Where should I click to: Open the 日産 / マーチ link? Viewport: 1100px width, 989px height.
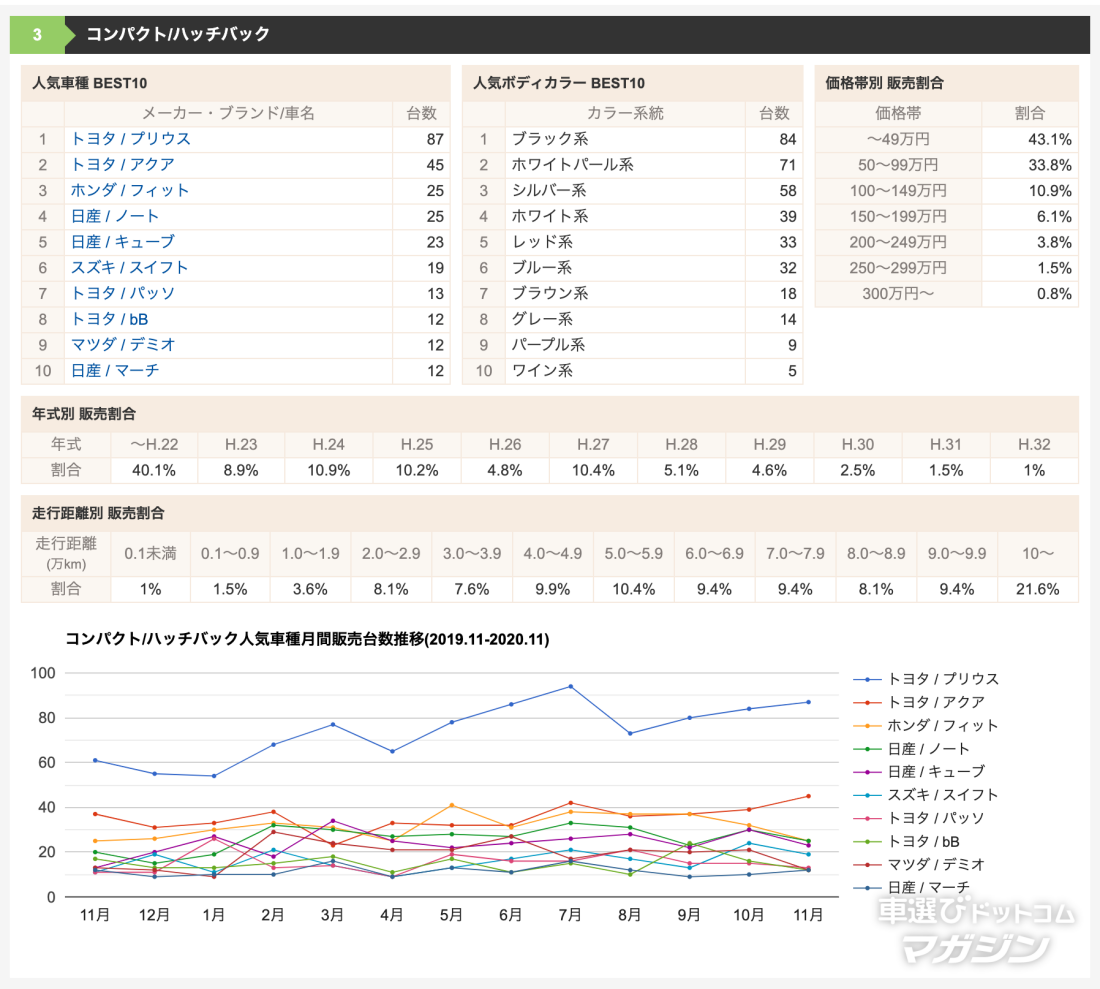(115, 370)
